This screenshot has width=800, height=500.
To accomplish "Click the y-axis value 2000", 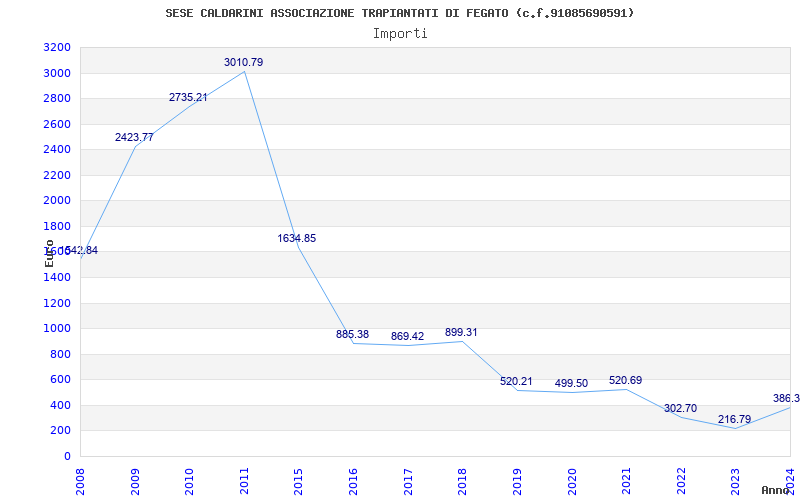I will 58,201.
